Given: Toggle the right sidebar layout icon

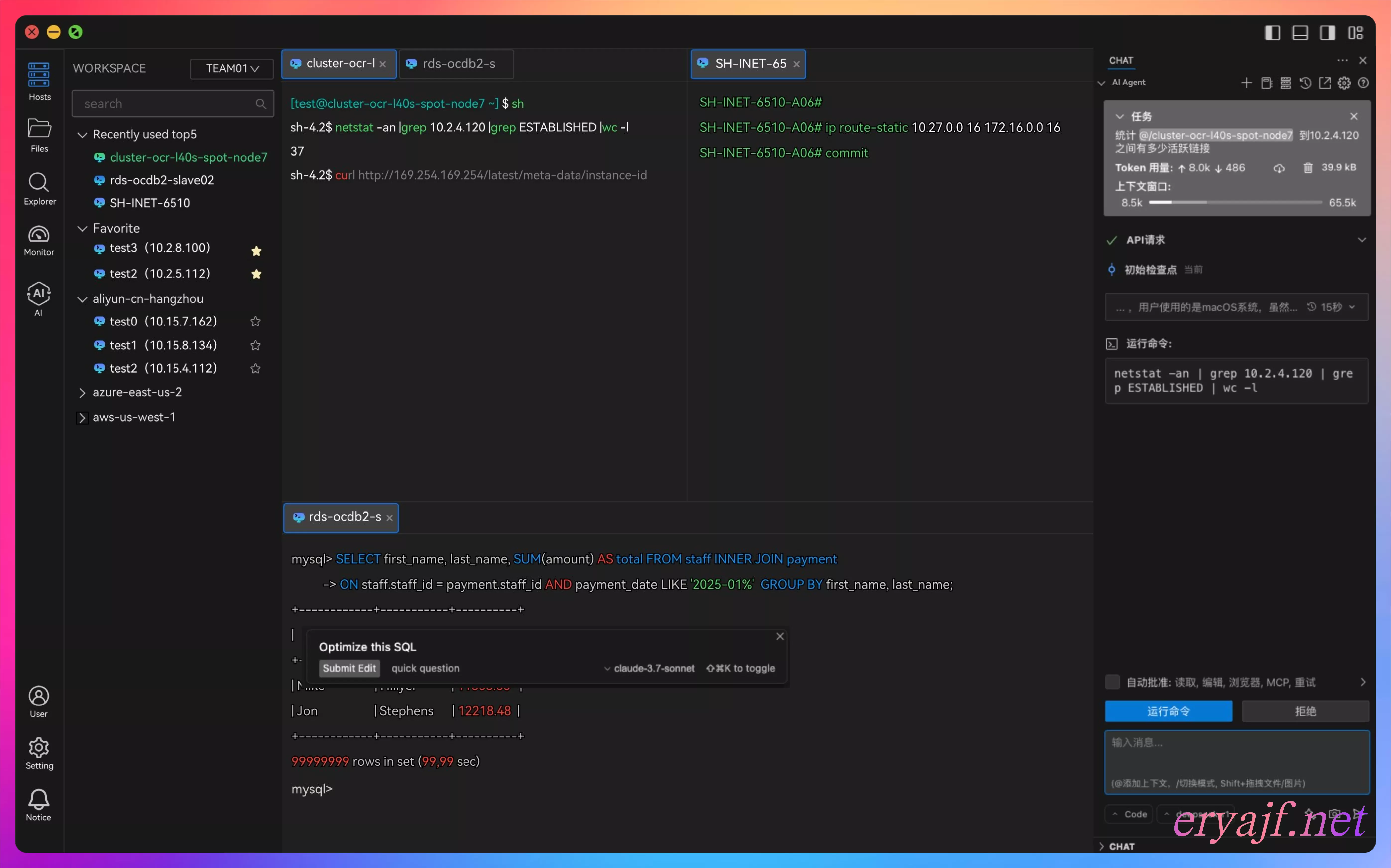Looking at the screenshot, I should 1327,33.
